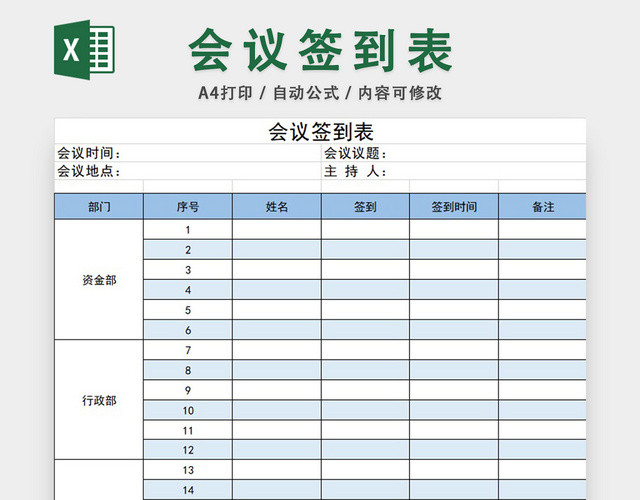Select the 部门 column header
The width and height of the screenshot is (640, 500).
(99, 207)
